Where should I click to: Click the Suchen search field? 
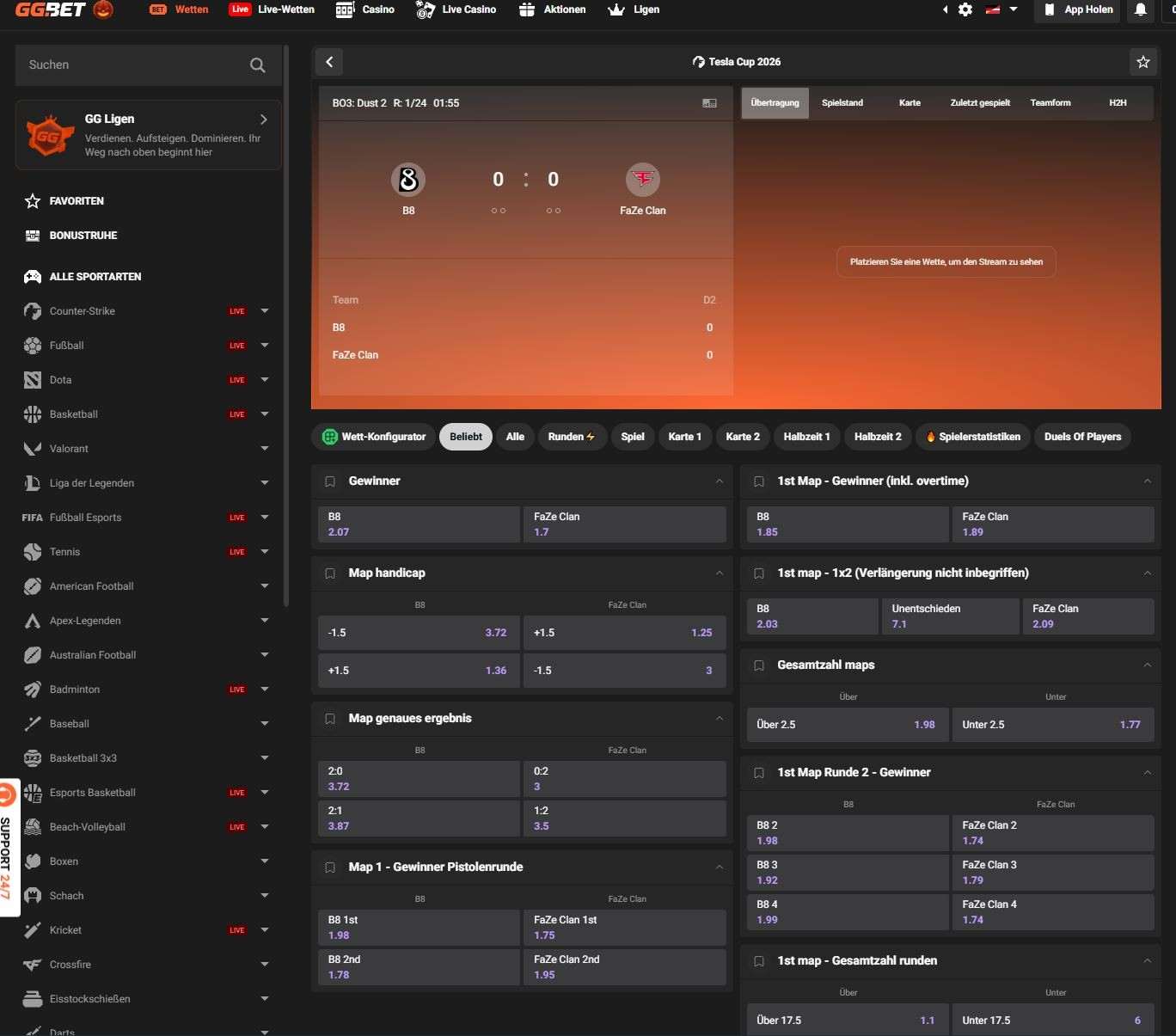[148, 65]
